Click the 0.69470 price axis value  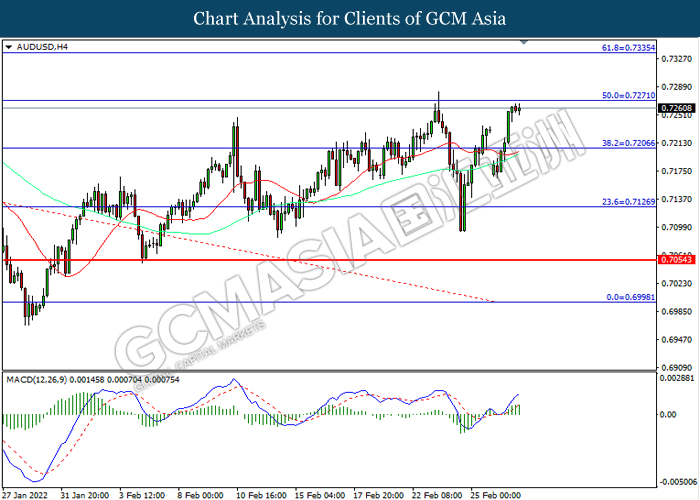click(x=676, y=340)
